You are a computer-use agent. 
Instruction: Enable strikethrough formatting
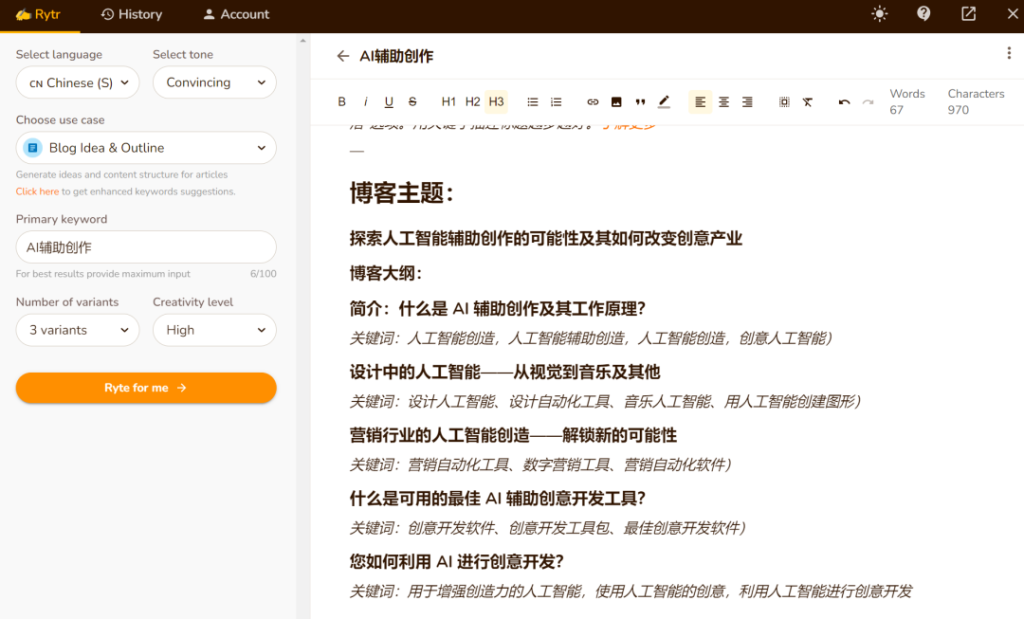412,101
